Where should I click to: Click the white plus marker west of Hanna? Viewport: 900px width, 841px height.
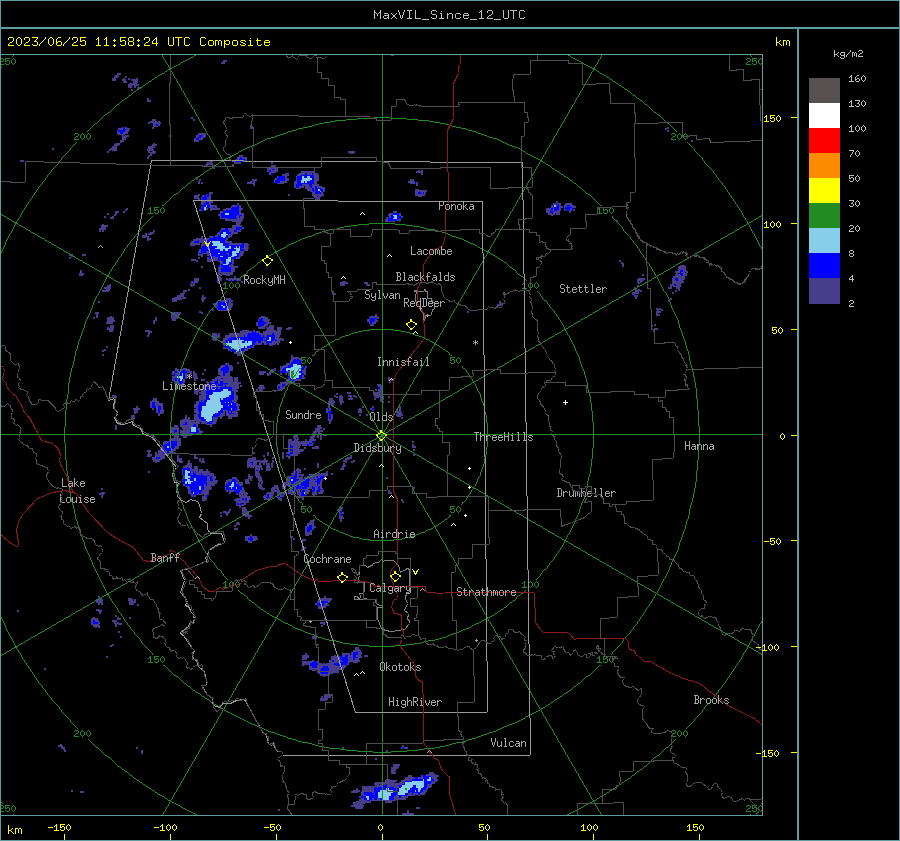pyautogui.click(x=565, y=402)
